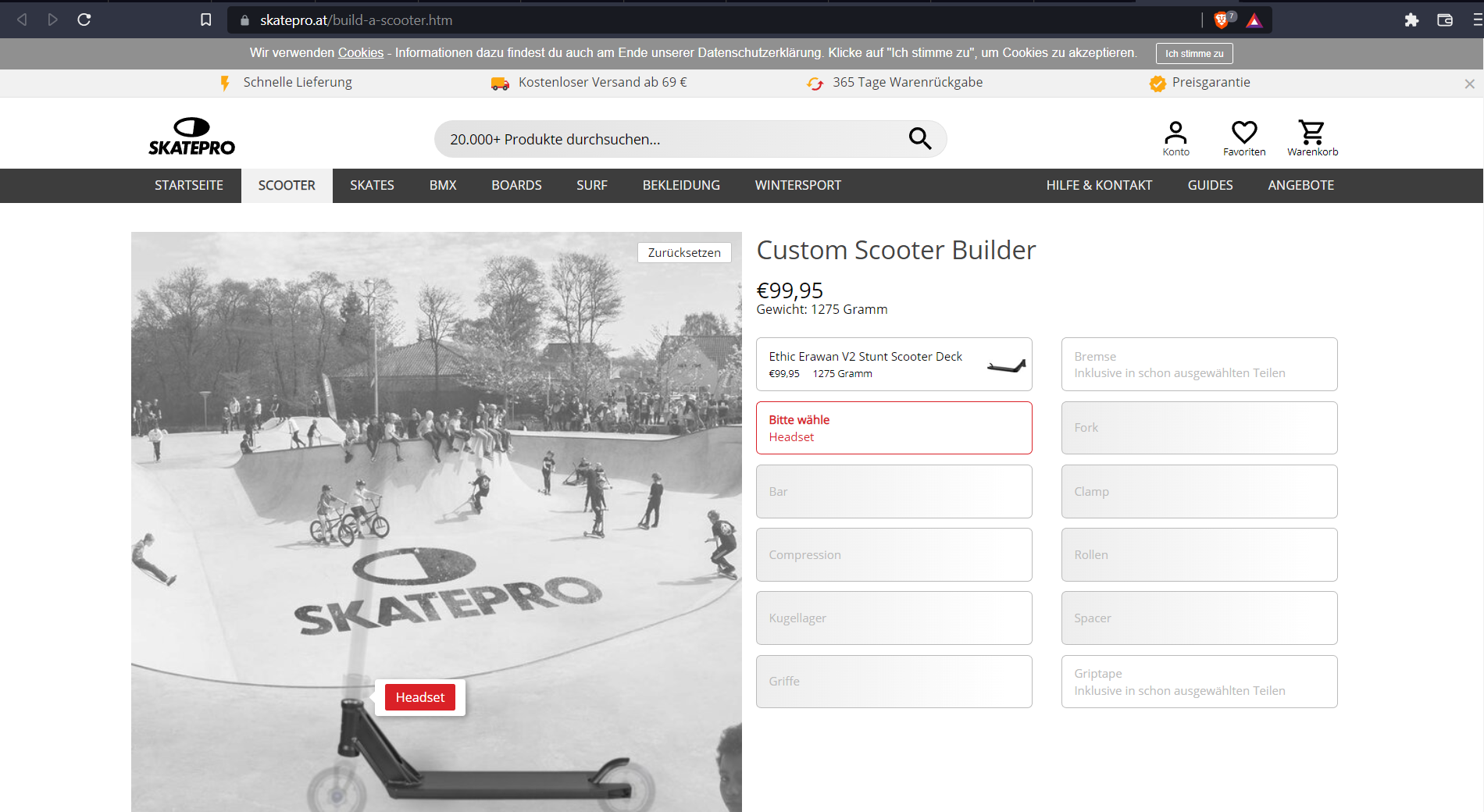Click the SkatePro logo
1484x812 pixels.
pyautogui.click(x=191, y=137)
